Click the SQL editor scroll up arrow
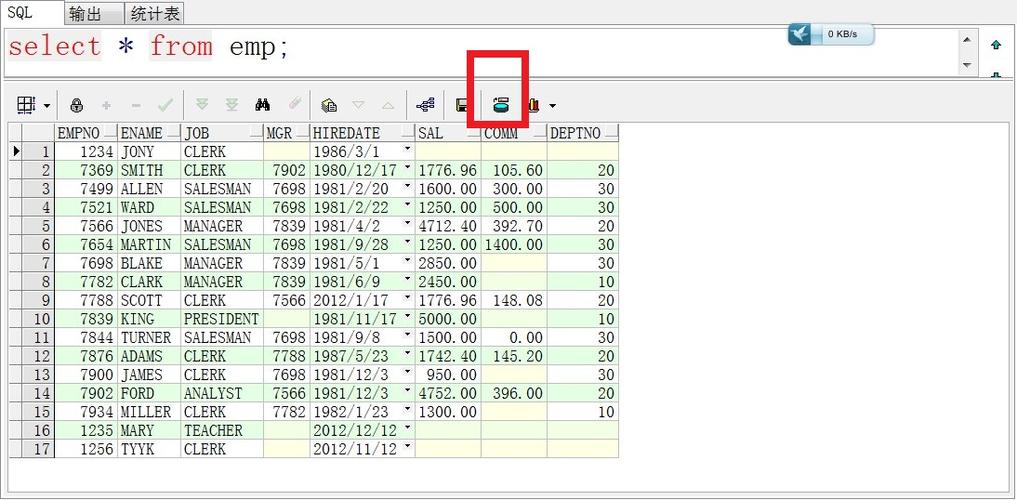Viewport: 1017px width, 500px height. coord(967,40)
